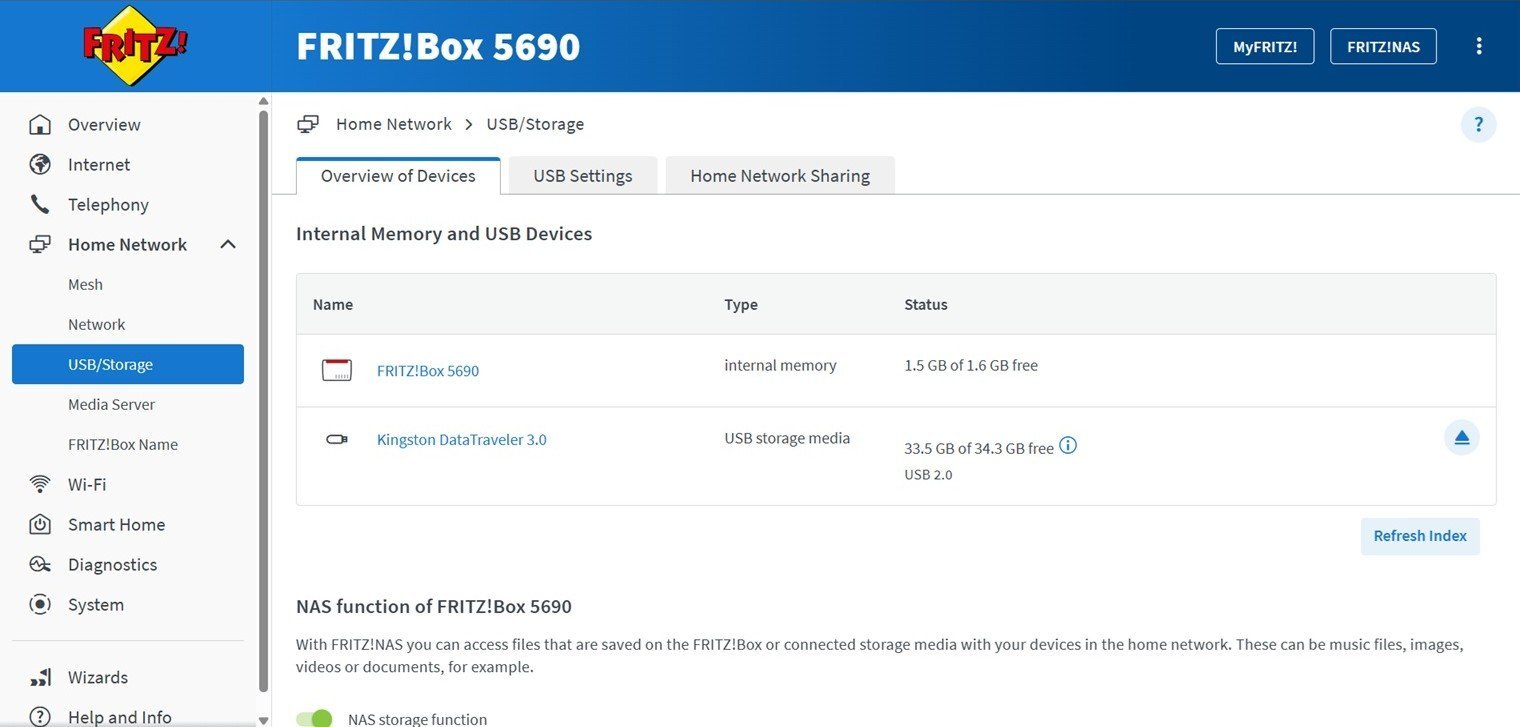This screenshot has width=1520, height=727.
Task: Select Media Server in the sidebar
Action: pos(111,405)
